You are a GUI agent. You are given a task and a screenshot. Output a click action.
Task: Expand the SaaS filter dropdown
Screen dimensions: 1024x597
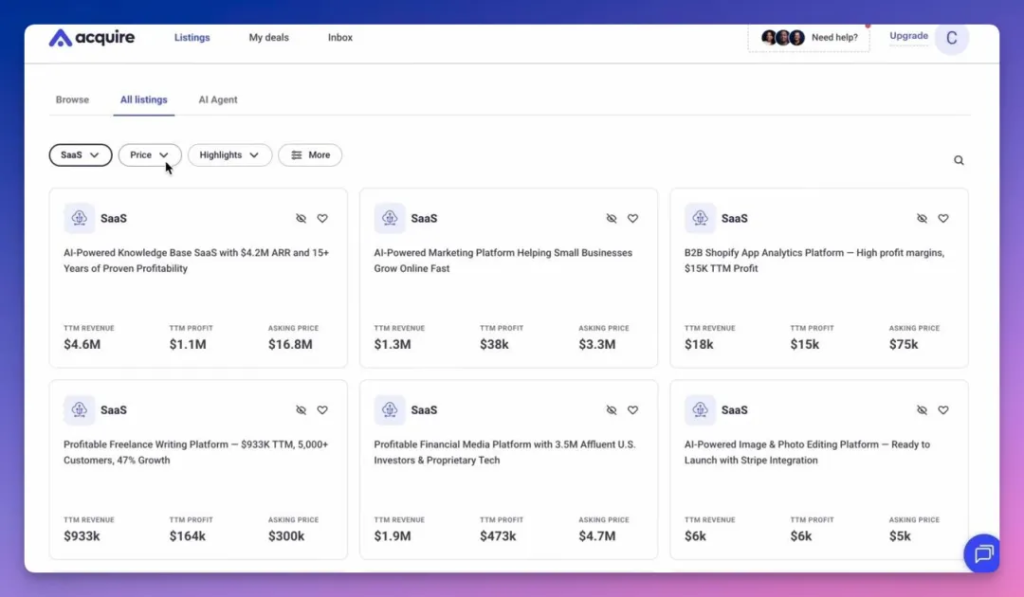point(80,155)
